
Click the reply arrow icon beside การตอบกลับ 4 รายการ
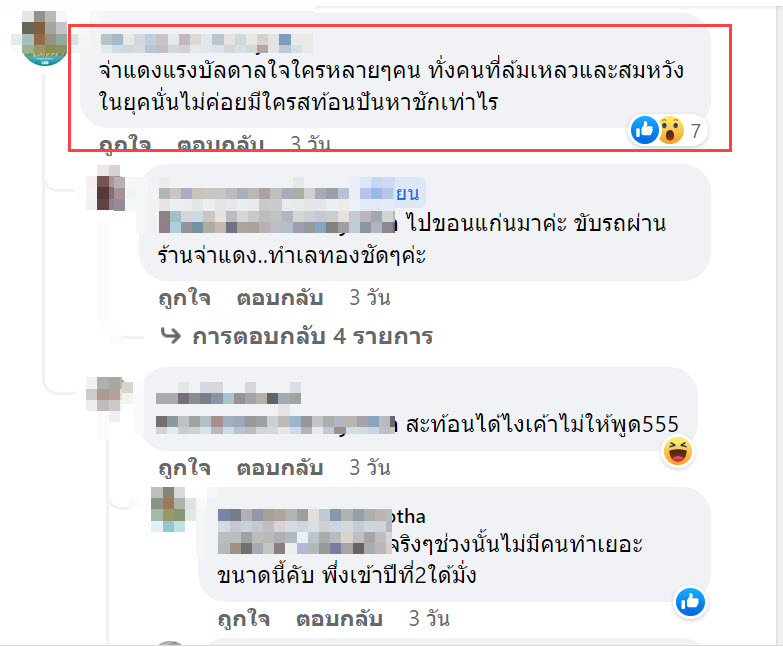(171, 335)
